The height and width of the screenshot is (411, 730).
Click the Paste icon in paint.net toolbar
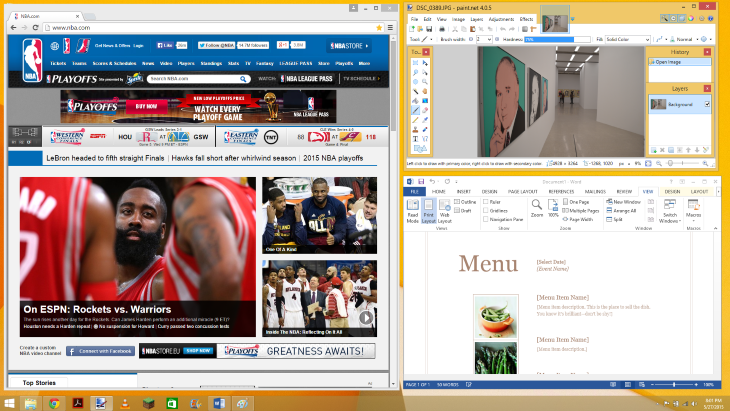473,29
